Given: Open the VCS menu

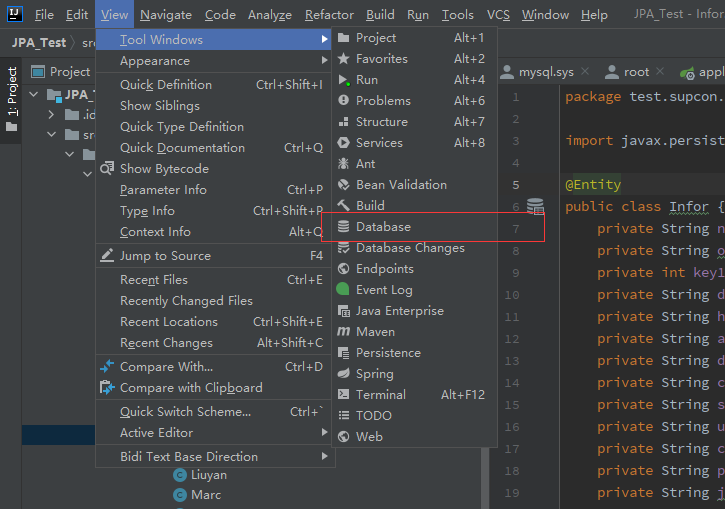Looking at the screenshot, I should tap(498, 15).
